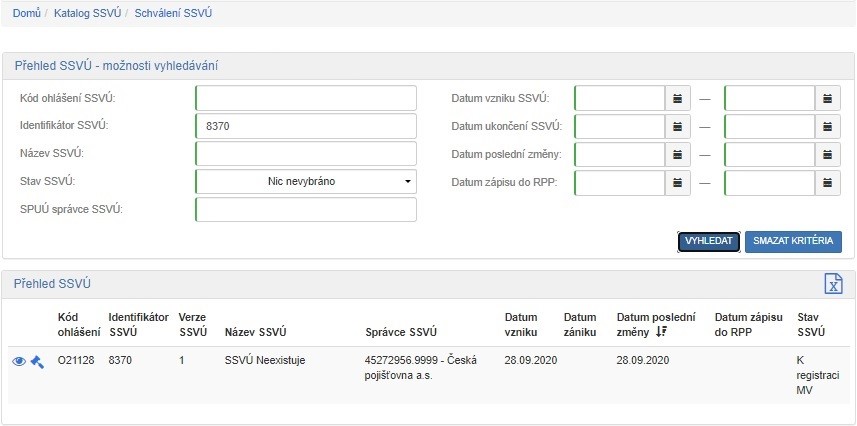Click into the Název SSVÚ text field
The width and height of the screenshot is (857, 426).
click(x=305, y=154)
